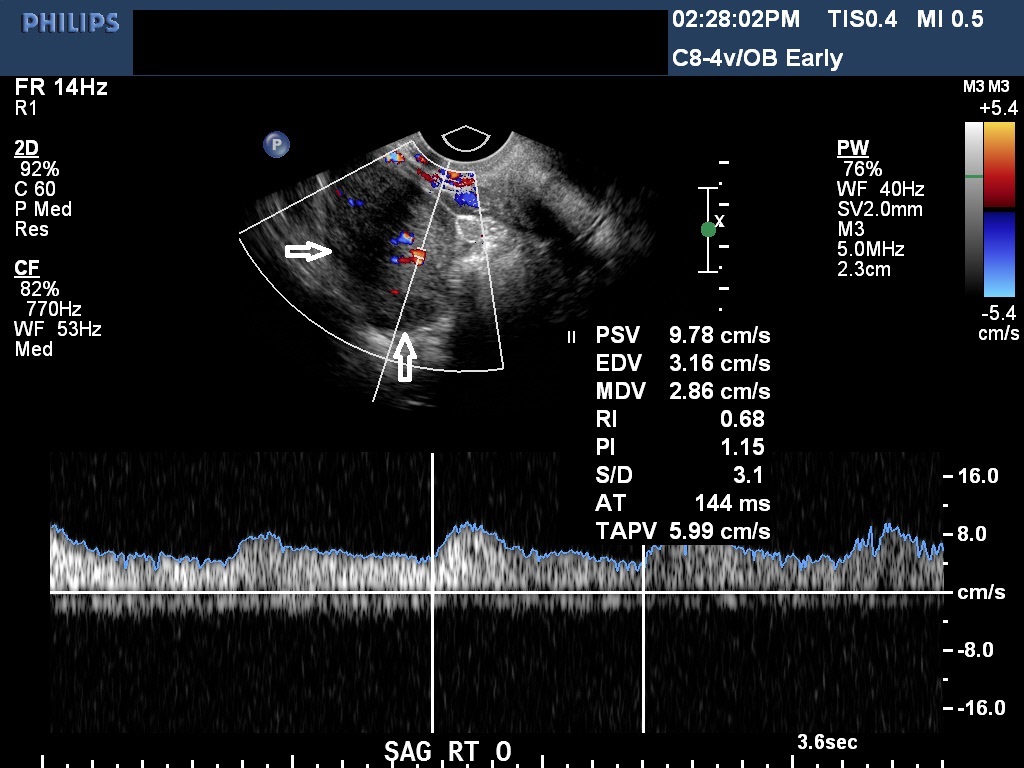This screenshot has height=768, width=1024.
Task: Click the transducer orientation marker at sector top
Action: [x=462, y=139]
